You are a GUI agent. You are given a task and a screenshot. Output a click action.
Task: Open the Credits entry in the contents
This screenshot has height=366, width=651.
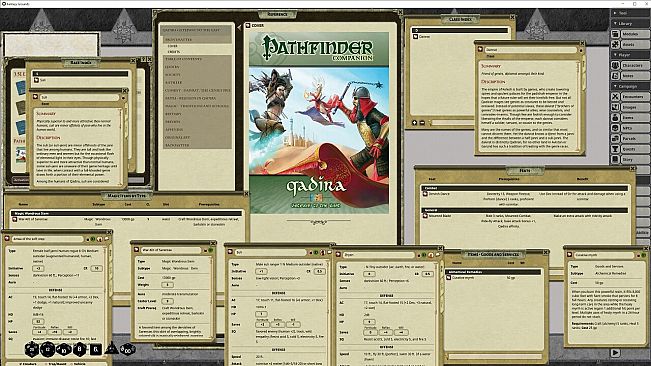pyautogui.click(x=174, y=52)
